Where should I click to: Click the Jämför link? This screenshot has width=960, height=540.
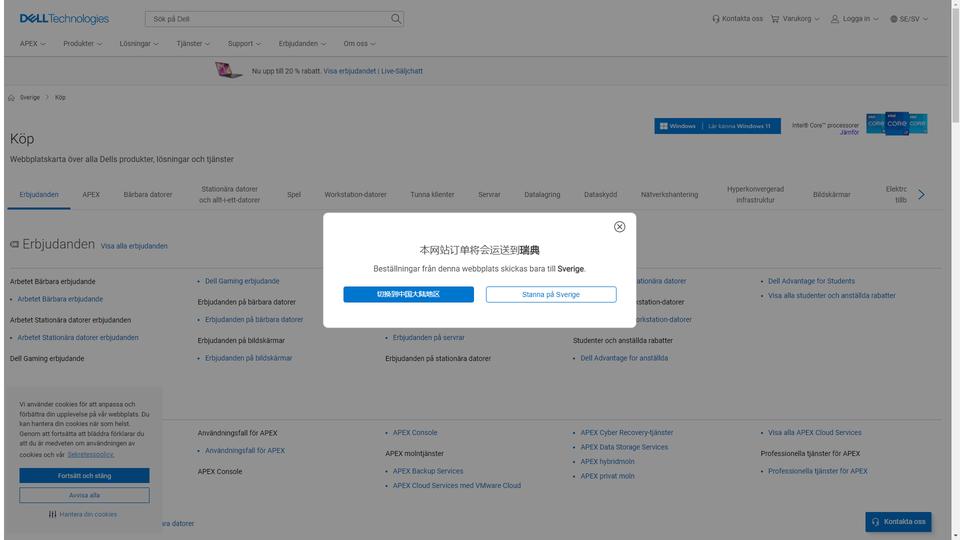coord(849,132)
